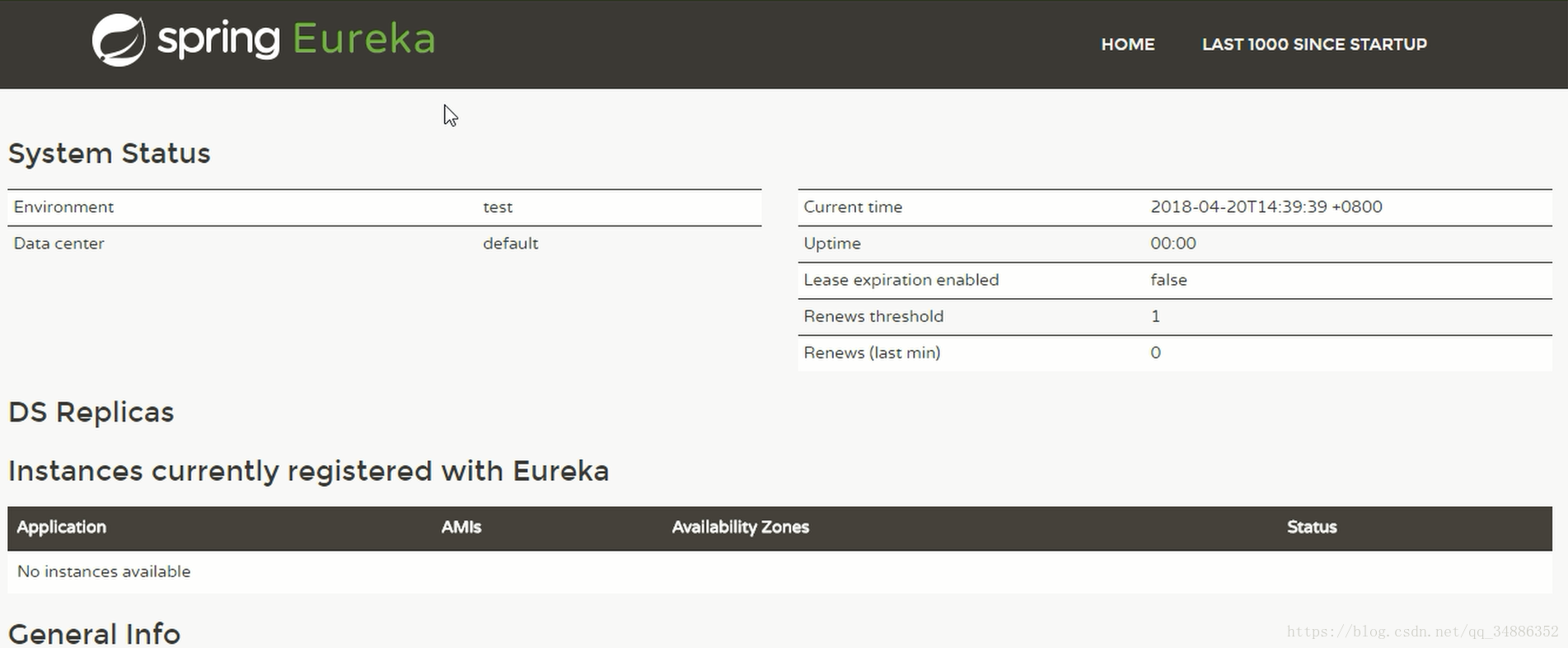Select the Current time label

(853, 207)
